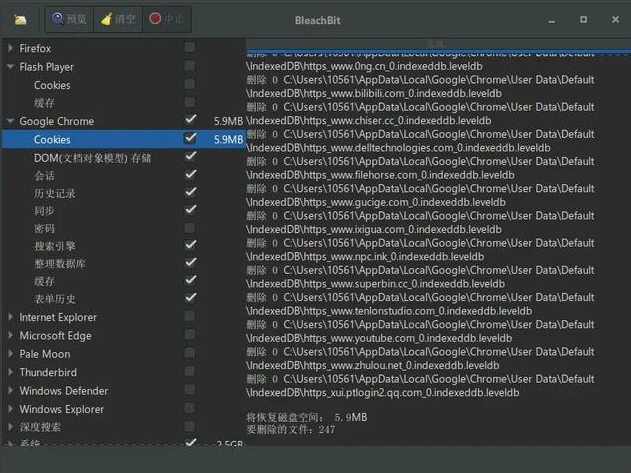Uncheck the DOM(文档对象模型) 存储 checkbox
This screenshot has height=473, width=631.
coord(190,156)
